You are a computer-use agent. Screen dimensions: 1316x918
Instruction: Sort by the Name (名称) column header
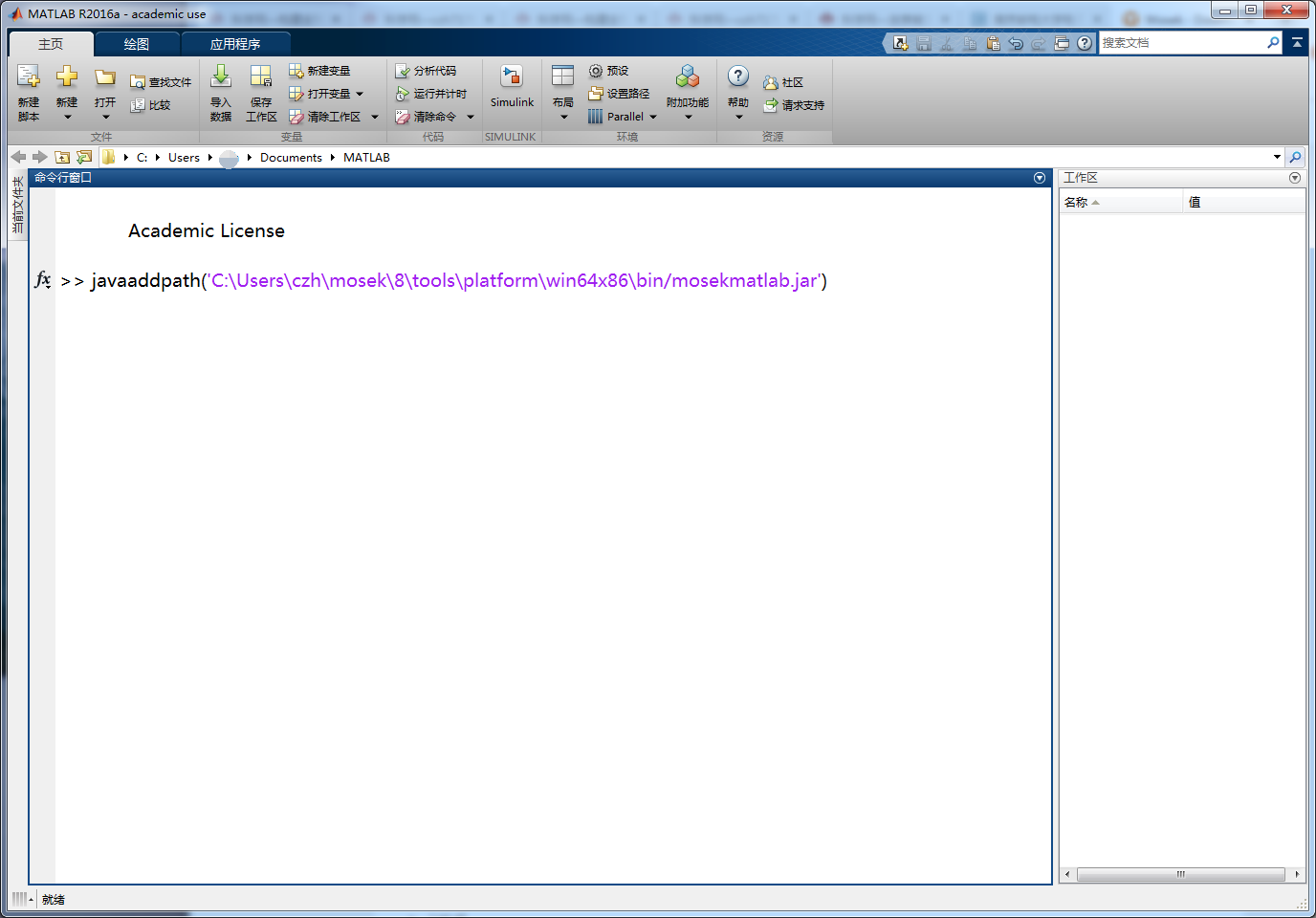click(x=1121, y=202)
